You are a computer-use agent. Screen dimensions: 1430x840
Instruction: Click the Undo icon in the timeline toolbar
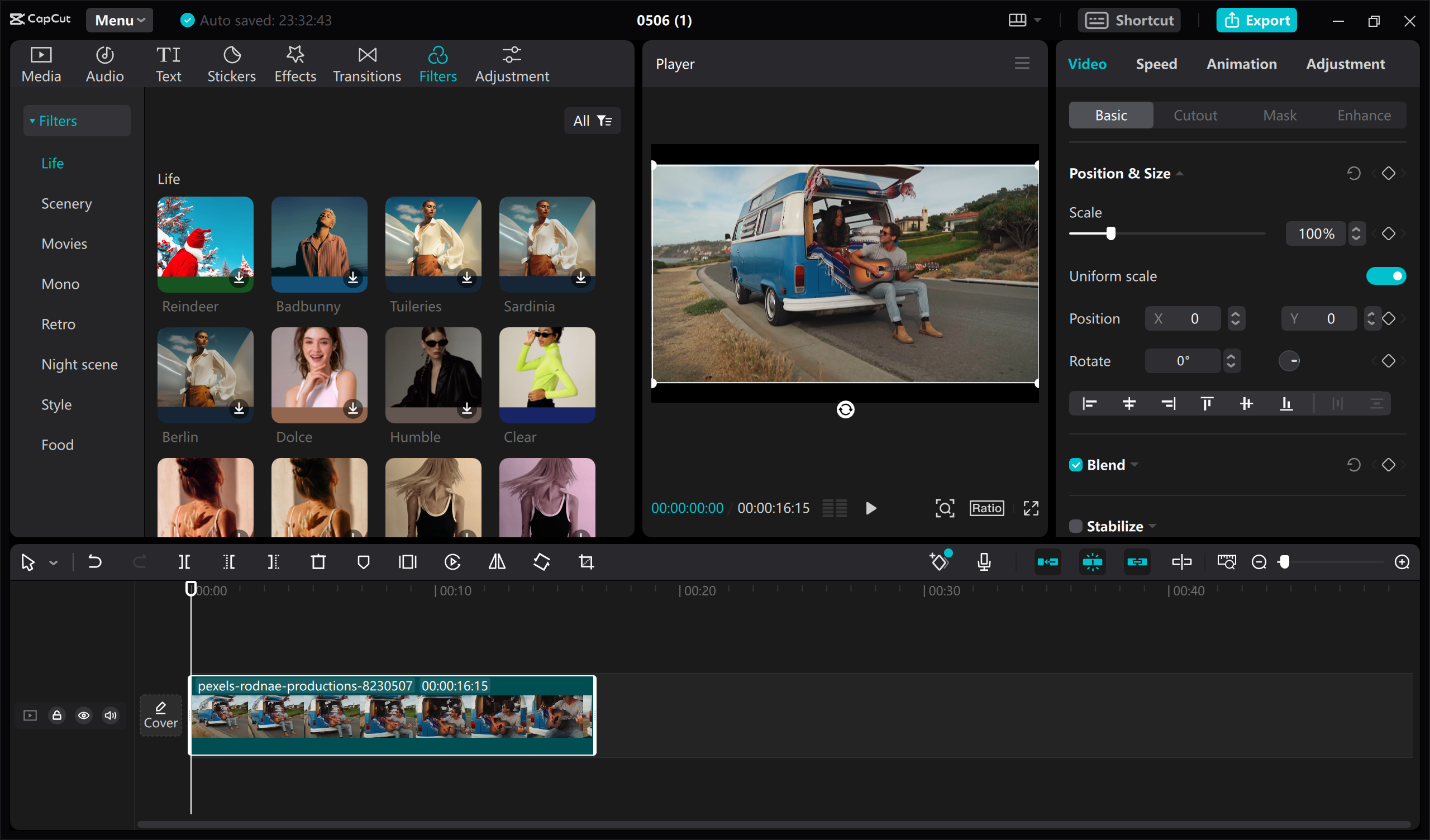(95, 562)
